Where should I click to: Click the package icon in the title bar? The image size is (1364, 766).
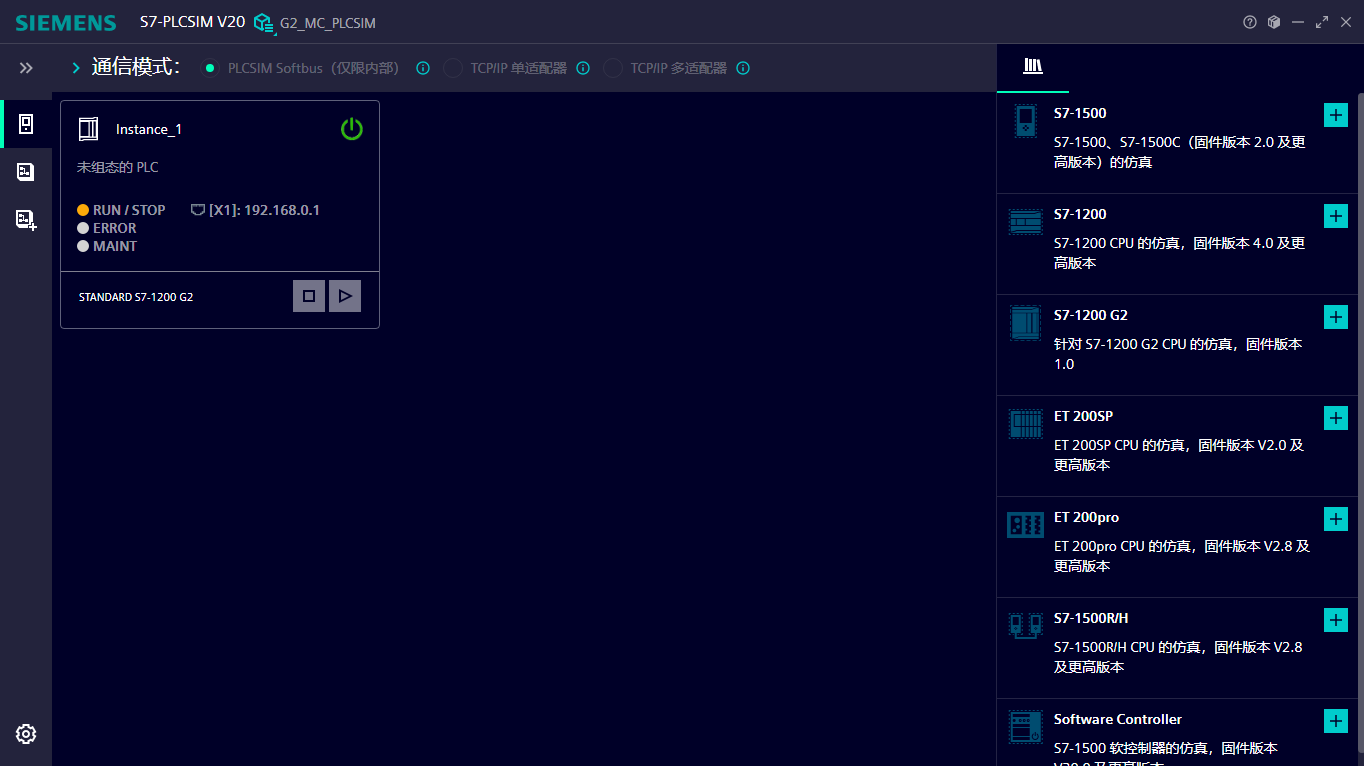(1274, 21)
